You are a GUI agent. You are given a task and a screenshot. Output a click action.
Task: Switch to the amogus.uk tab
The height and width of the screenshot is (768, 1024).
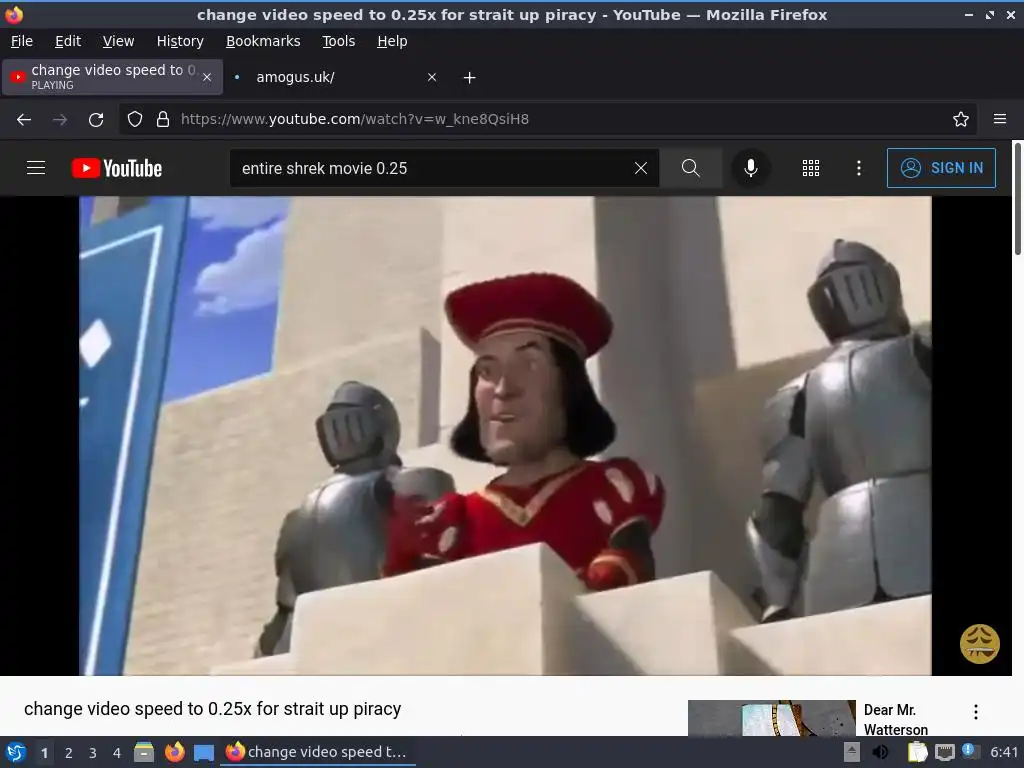pyautogui.click(x=336, y=77)
